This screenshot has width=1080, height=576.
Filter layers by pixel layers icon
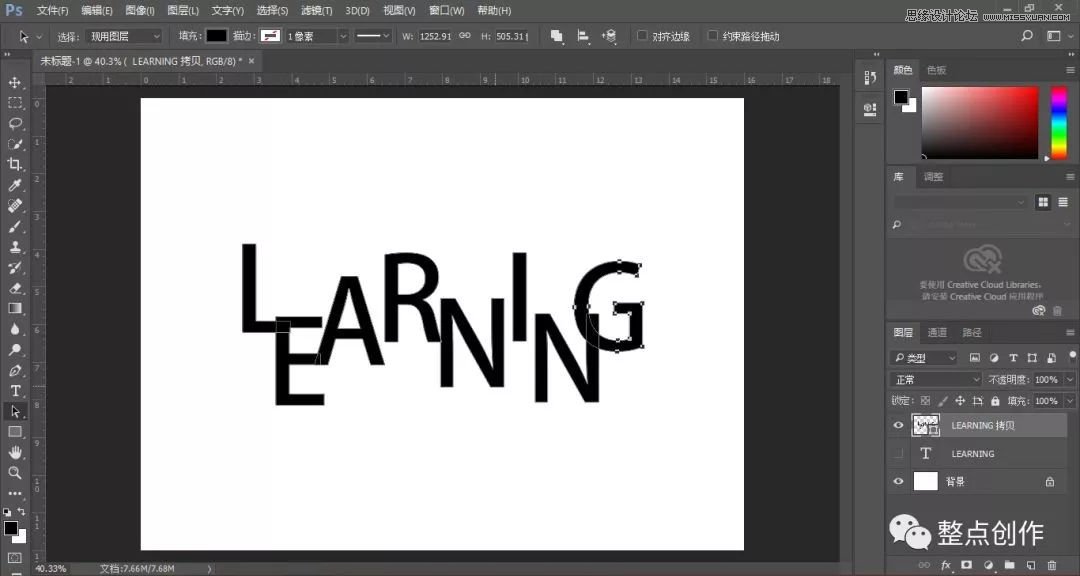[975, 358]
